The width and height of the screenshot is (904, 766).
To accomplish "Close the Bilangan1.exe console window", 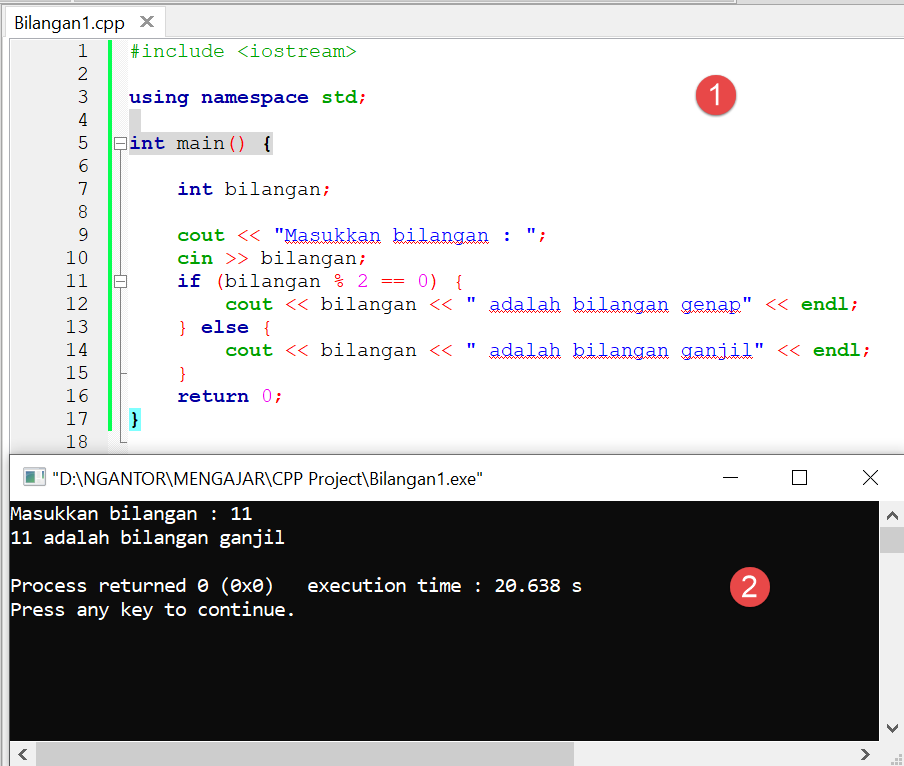I will pos(870,477).
